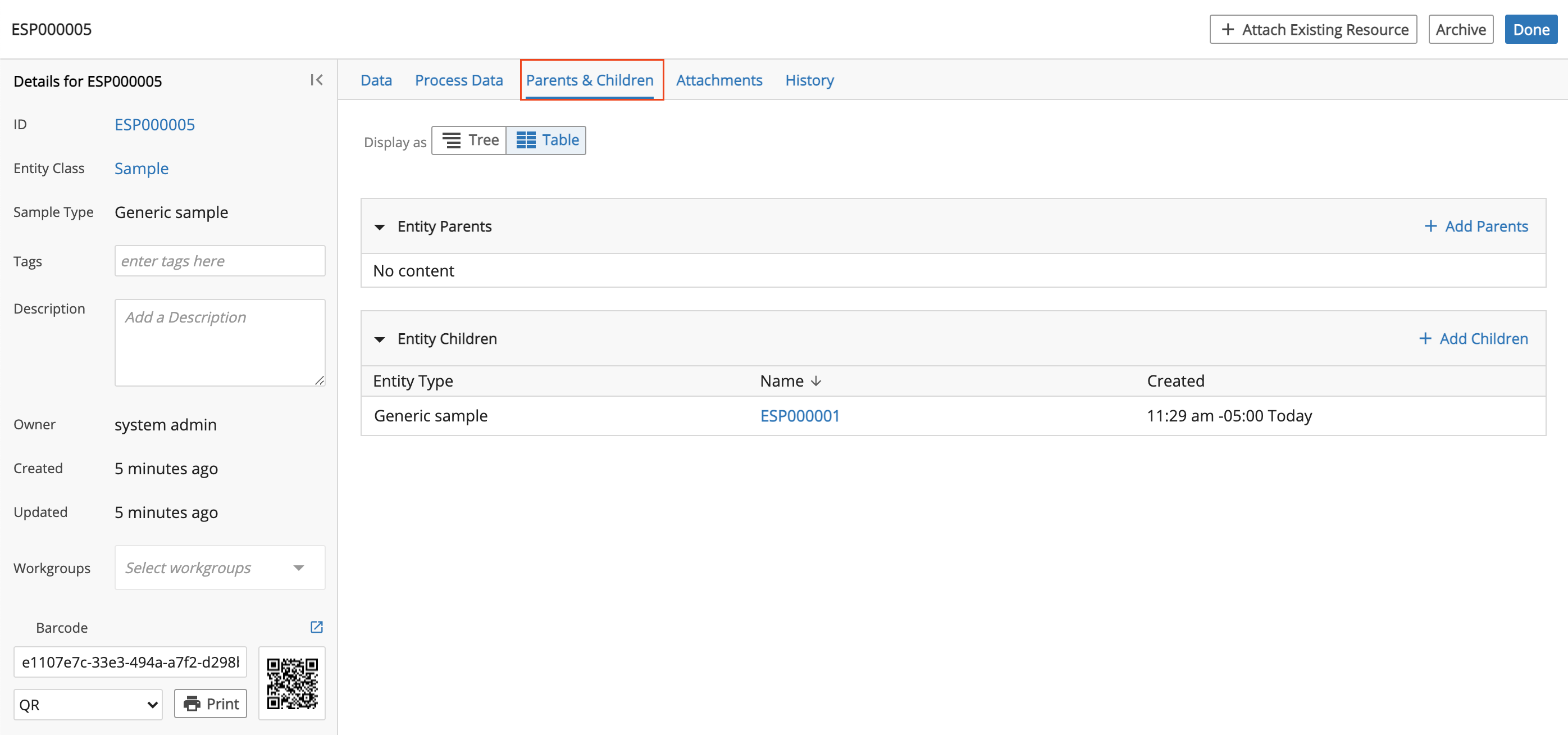The width and height of the screenshot is (1568, 735).
Task: Click the Created column header
Action: point(1175,381)
